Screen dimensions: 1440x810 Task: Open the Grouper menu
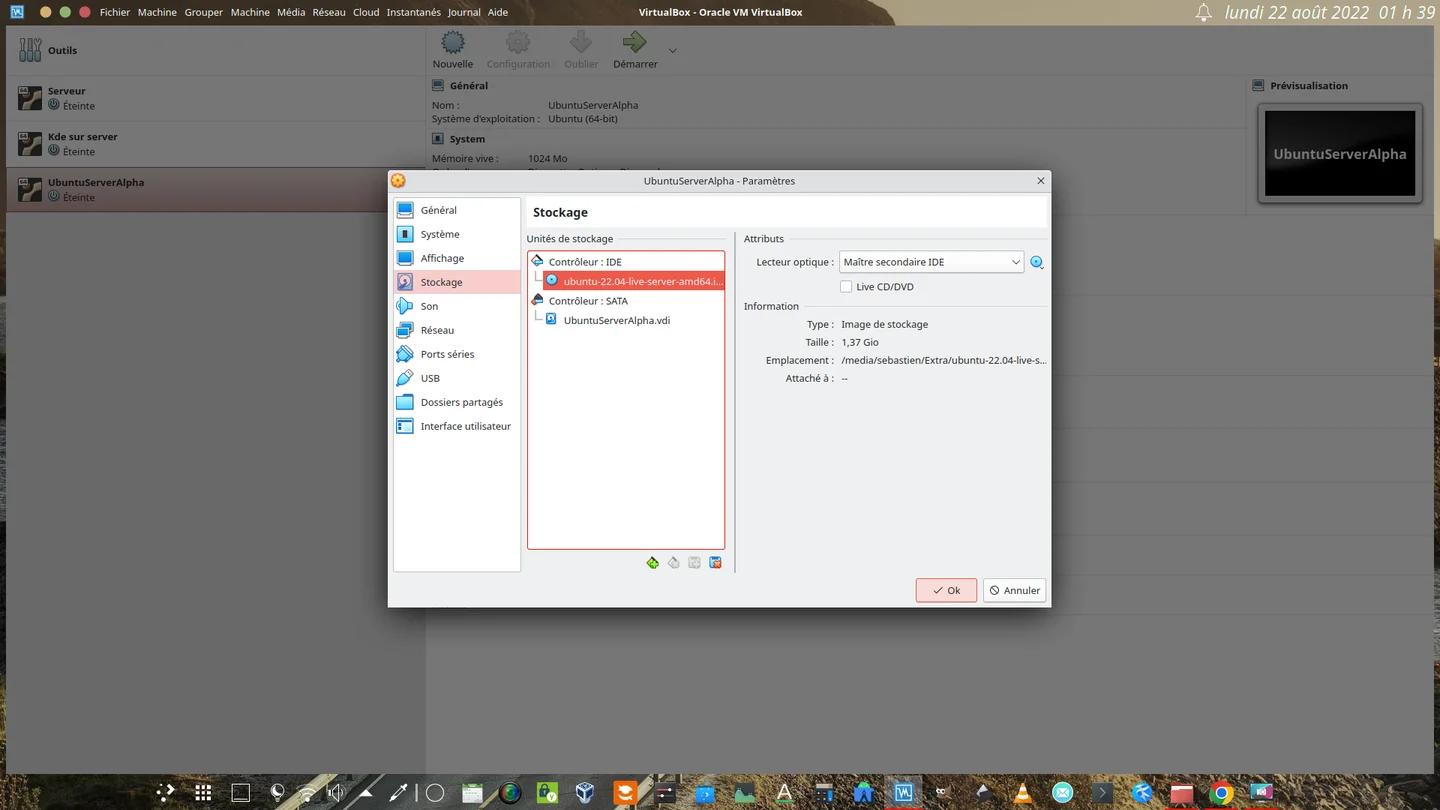click(204, 12)
